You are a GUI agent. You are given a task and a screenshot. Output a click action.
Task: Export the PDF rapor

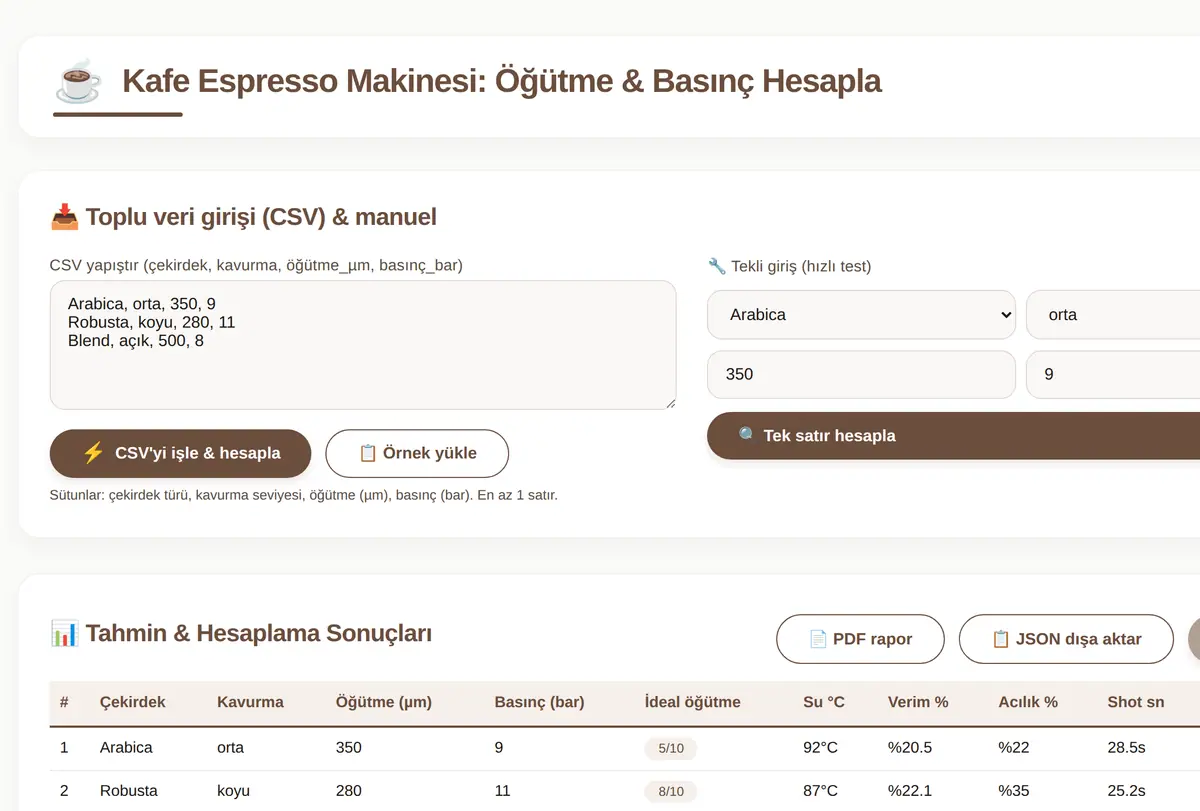coord(860,639)
